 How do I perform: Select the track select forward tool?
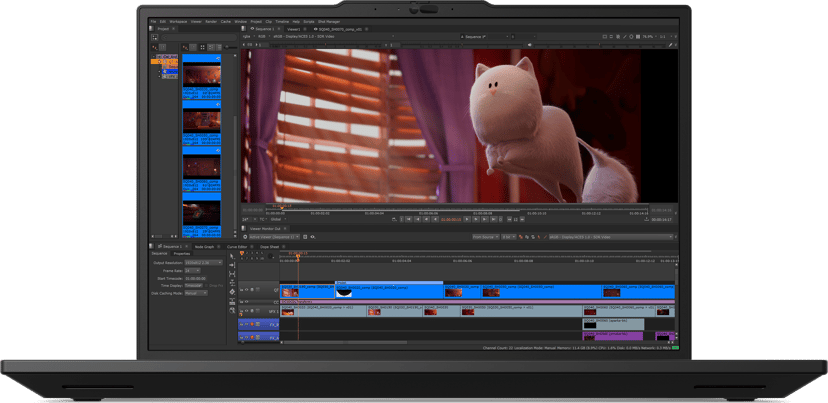click(x=232, y=265)
